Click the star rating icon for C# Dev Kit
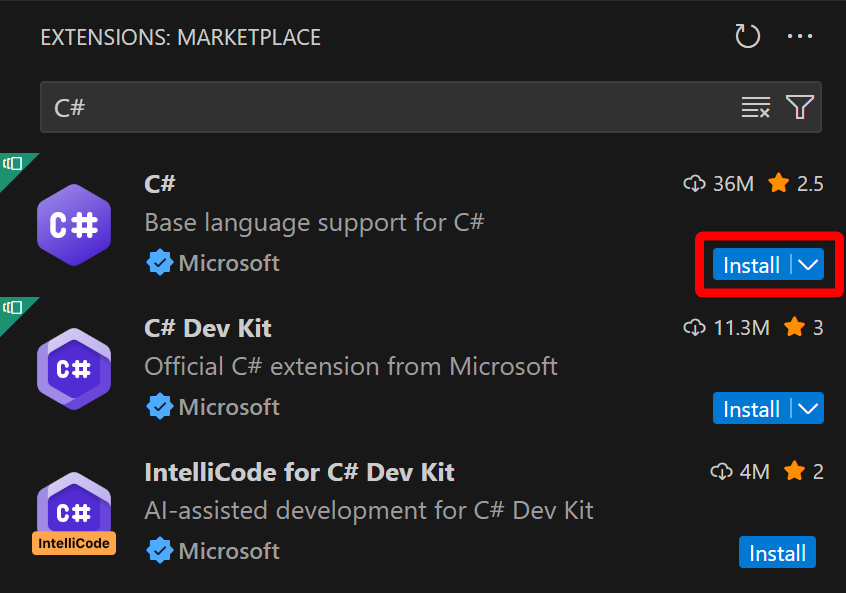Viewport: 846px width, 593px height. tap(795, 327)
